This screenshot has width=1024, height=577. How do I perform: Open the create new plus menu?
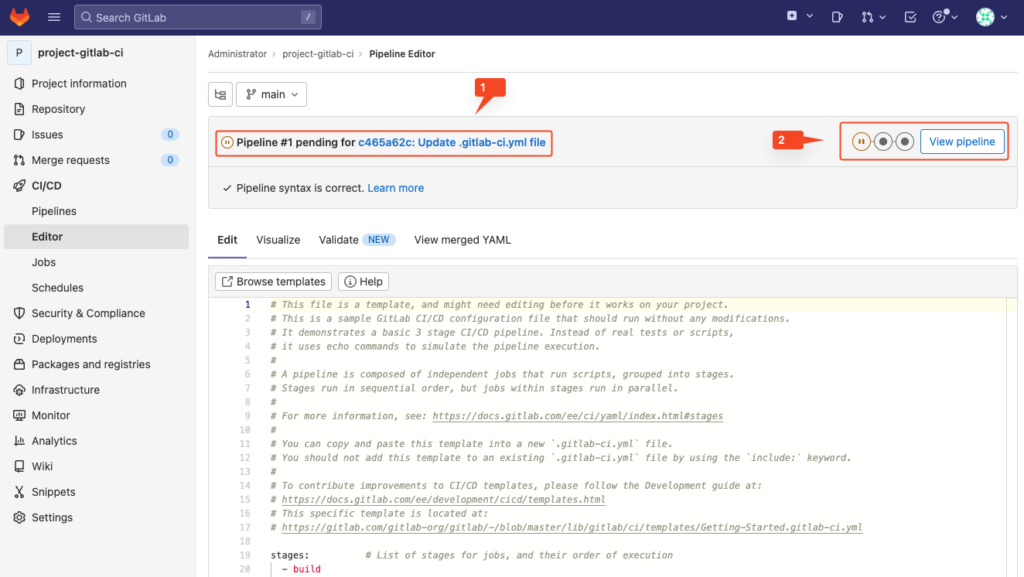click(x=799, y=16)
